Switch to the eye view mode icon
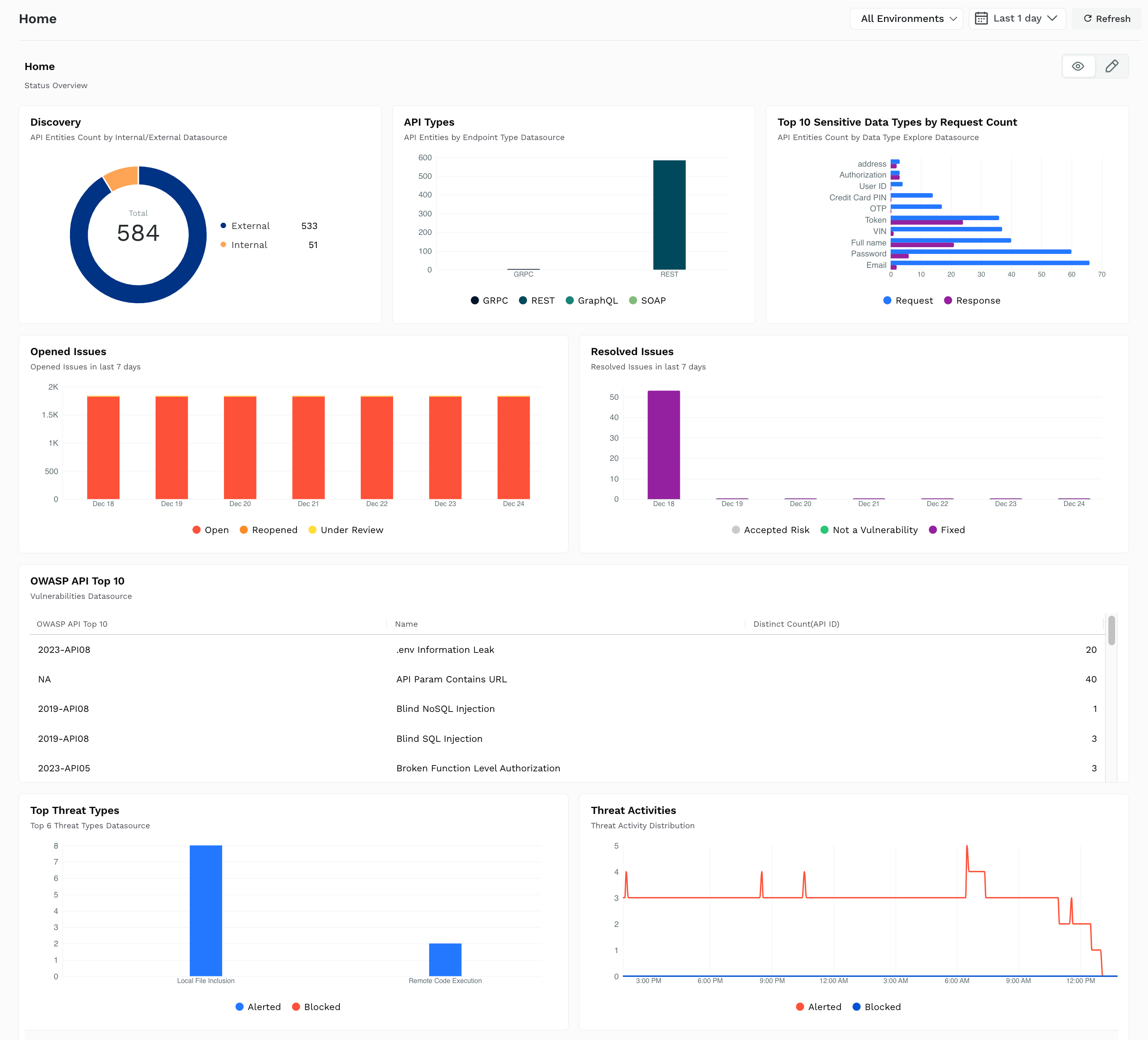This screenshot has height=1040, width=1148. [1078, 67]
